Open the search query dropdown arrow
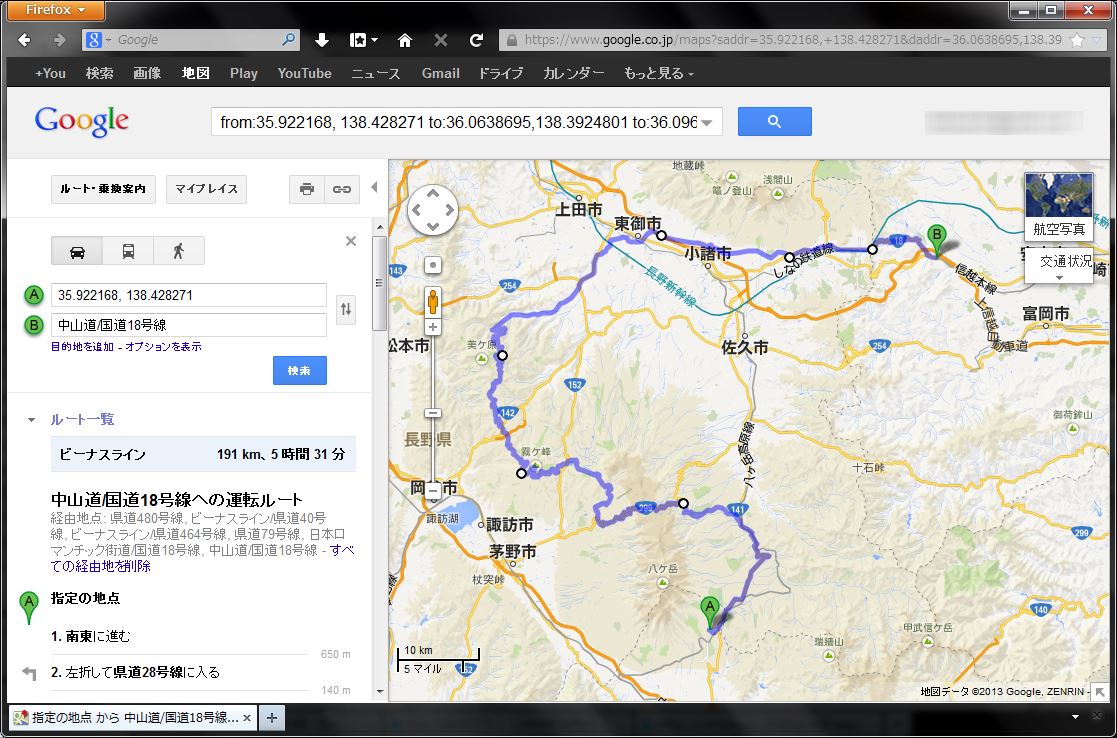Image resolution: width=1117 pixels, height=738 pixels. point(707,123)
